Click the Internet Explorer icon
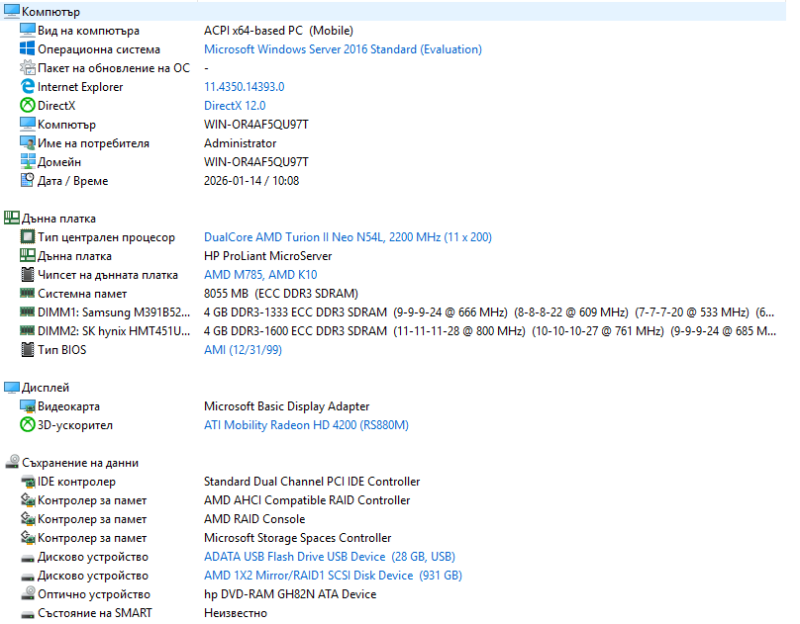Screen dimensions: 800x624 pyautogui.click(x=27, y=87)
